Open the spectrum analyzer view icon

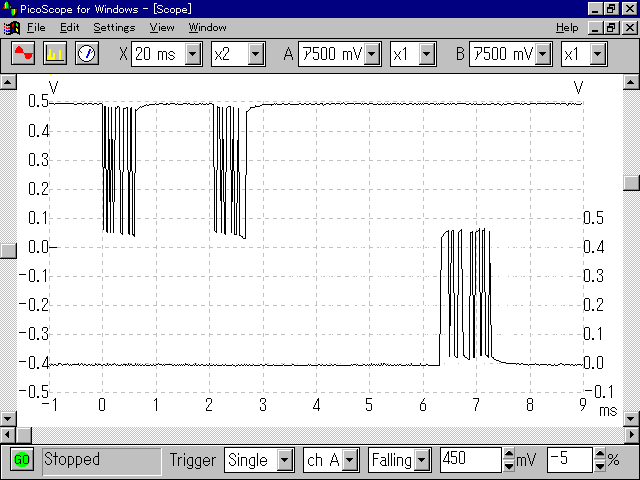point(55,53)
